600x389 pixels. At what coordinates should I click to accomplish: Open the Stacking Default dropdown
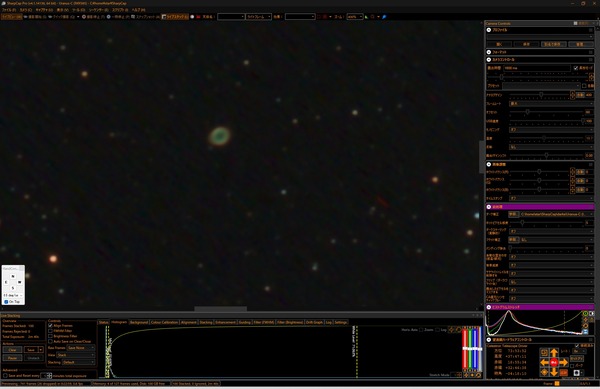click(78, 363)
